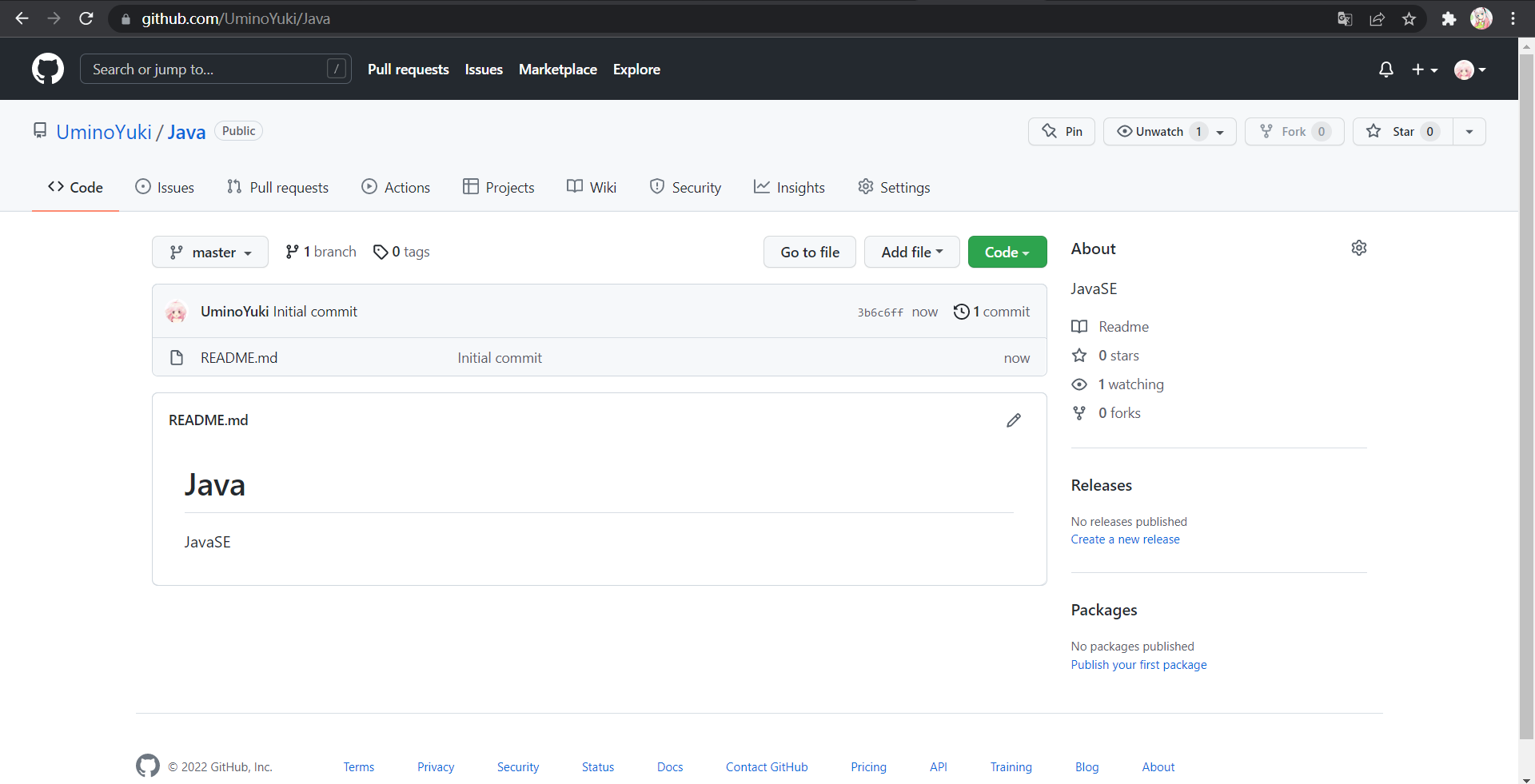The width and height of the screenshot is (1535, 784).
Task: Open the Pricing footer link
Action: pos(868,767)
